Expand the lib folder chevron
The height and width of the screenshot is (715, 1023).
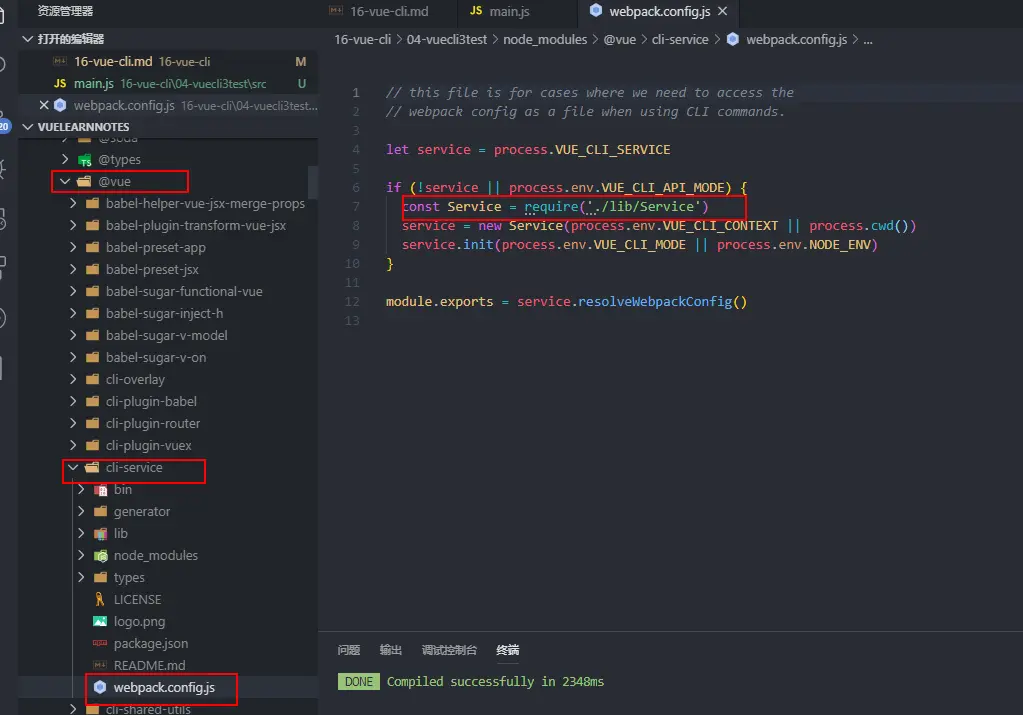tap(80, 533)
